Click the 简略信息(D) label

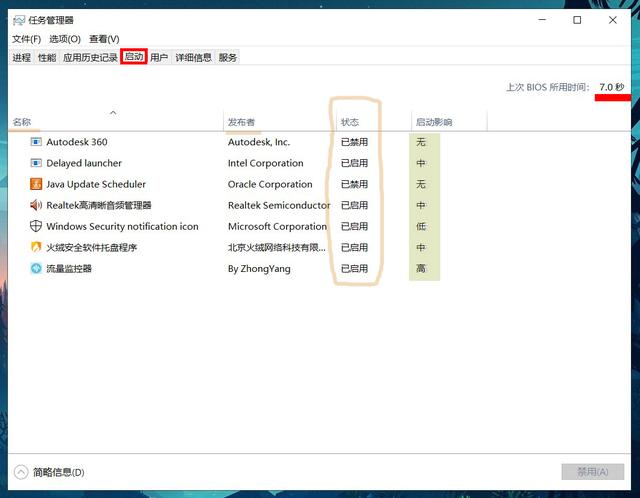58,472
